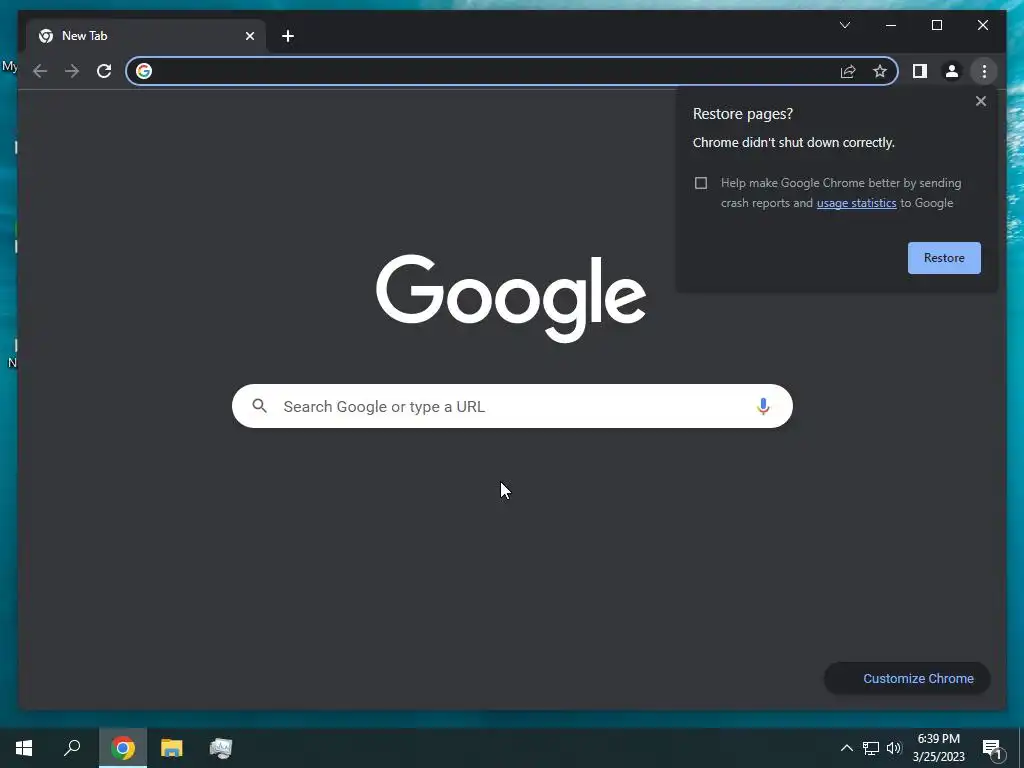
Task: Open a new tab with the plus button
Action: tap(288, 36)
